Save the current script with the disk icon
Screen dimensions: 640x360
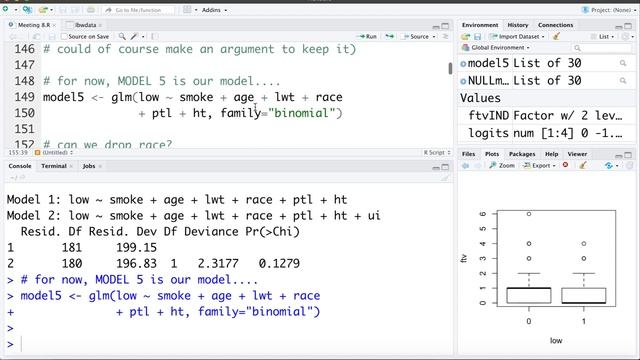pyautogui.click(x=51, y=37)
